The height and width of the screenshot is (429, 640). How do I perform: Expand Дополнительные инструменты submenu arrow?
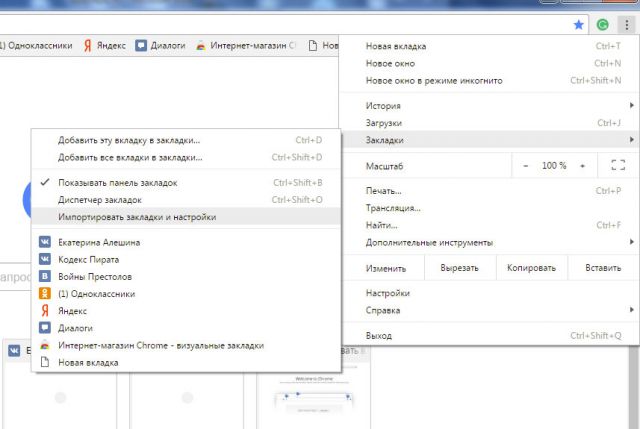(x=632, y=242)
